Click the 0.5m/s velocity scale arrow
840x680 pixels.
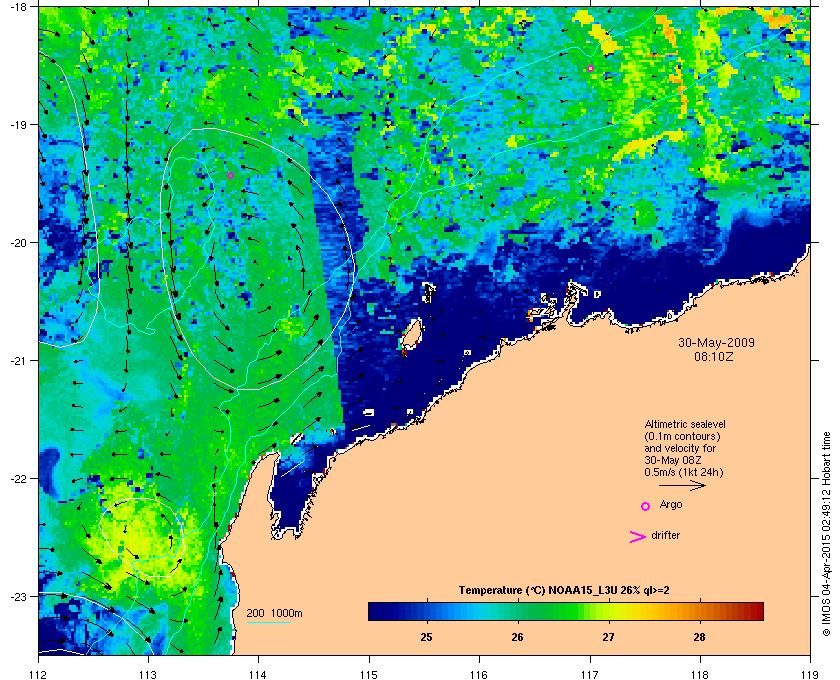(682, 486)
